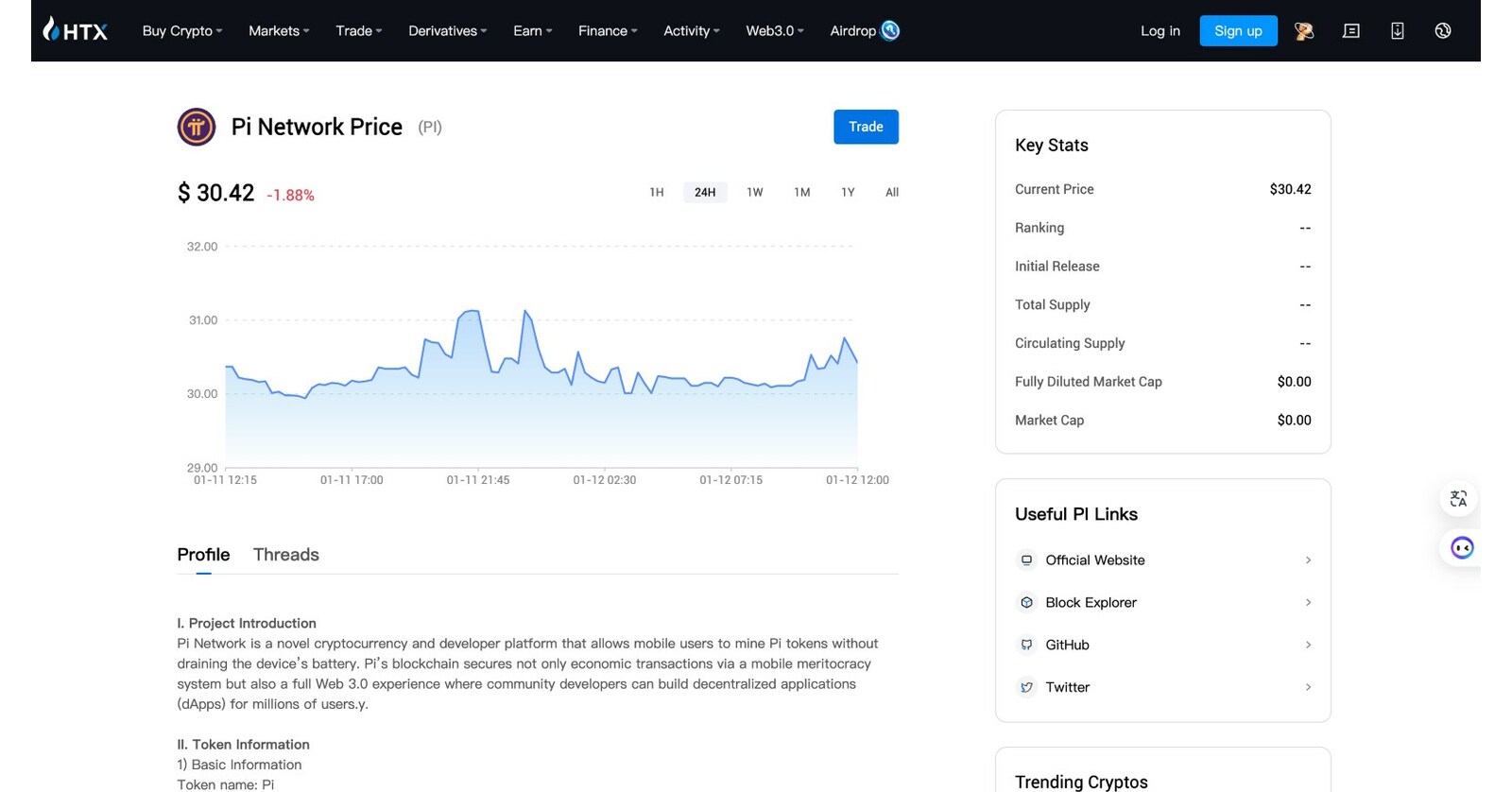1512x792 pixels.
Task: Click the download app icon
Action: tap(1398, 31)
